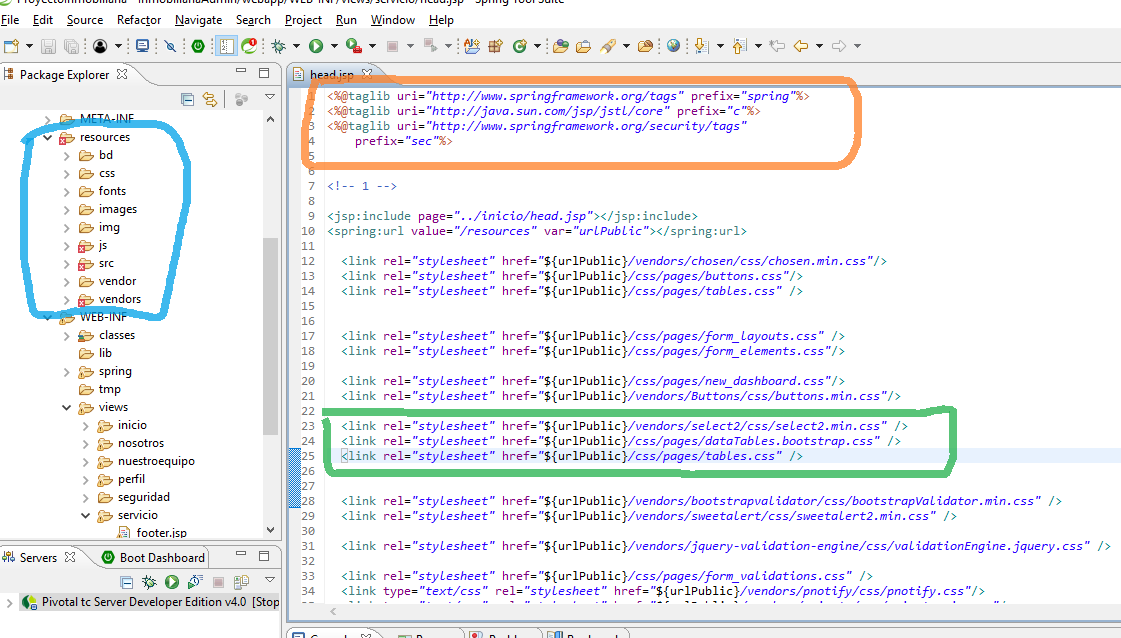Image resolution: width=1121 pixels, height=638 pixels.
Task: Open the Search dropdown arrow
Action: (626, 46)
